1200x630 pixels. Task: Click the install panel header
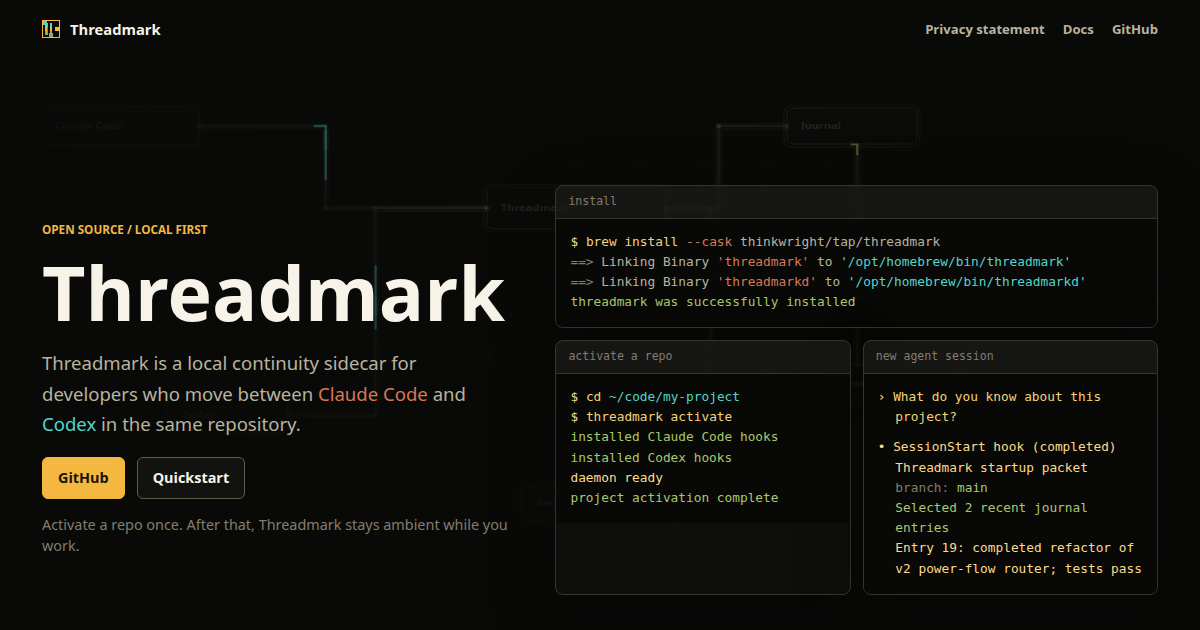point(856,201)
